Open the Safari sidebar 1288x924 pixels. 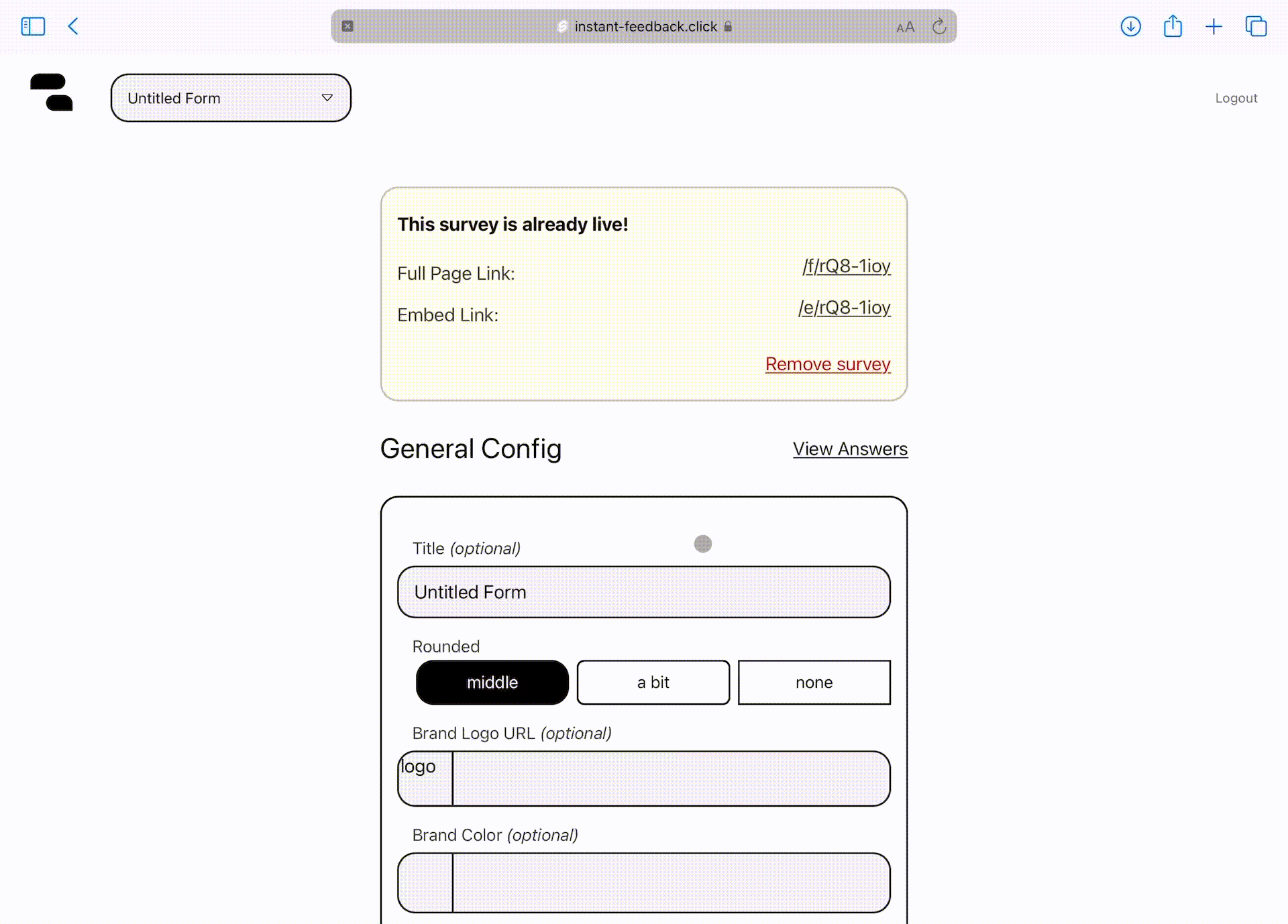click(x=32, y=26)
